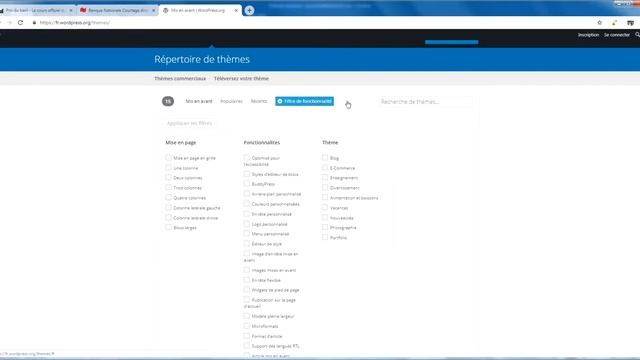Check Widgets de pied de page

(247, 290)
